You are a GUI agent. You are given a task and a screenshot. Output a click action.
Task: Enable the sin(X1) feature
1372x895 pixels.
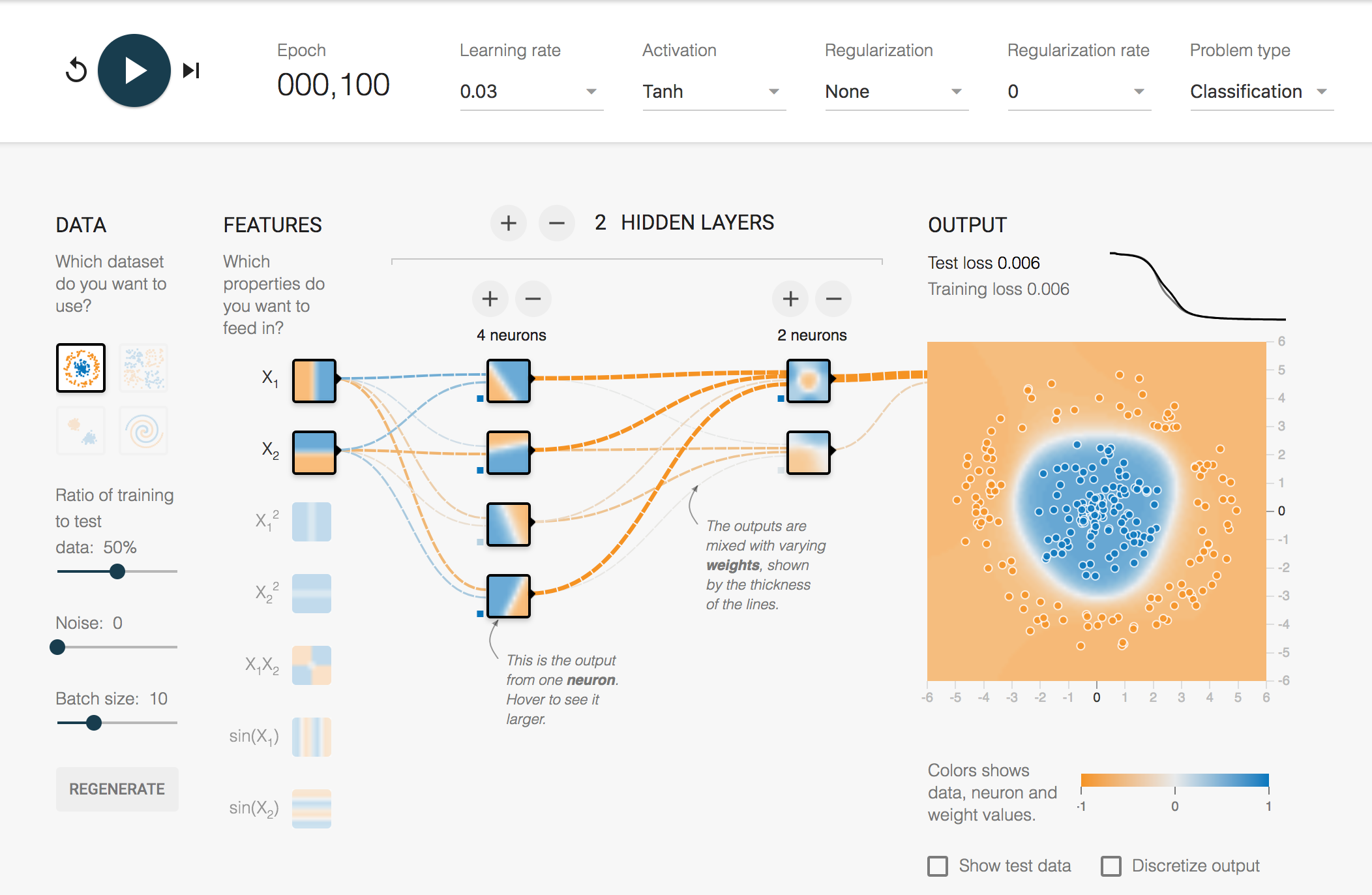point(311,736)
